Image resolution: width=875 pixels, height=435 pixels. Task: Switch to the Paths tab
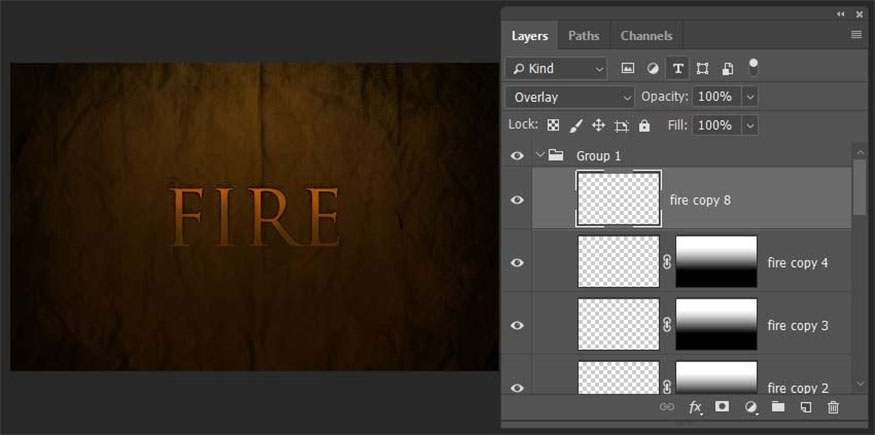point(583,36)
